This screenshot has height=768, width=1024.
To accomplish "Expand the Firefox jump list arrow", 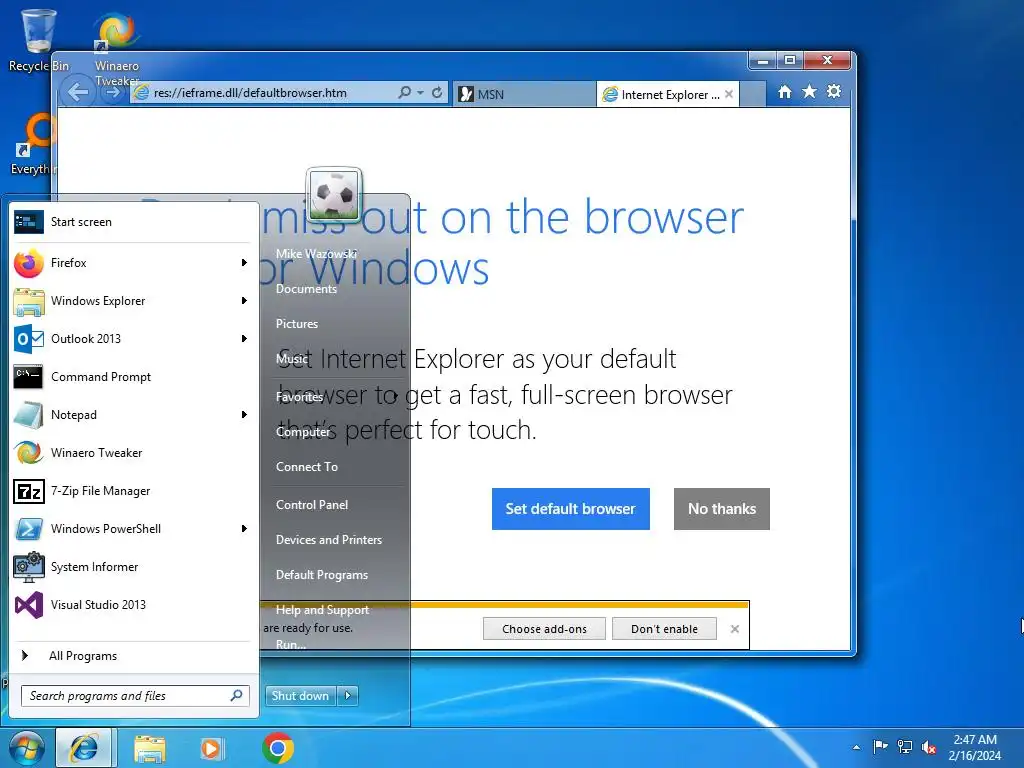I will click(x=244, y=263).
